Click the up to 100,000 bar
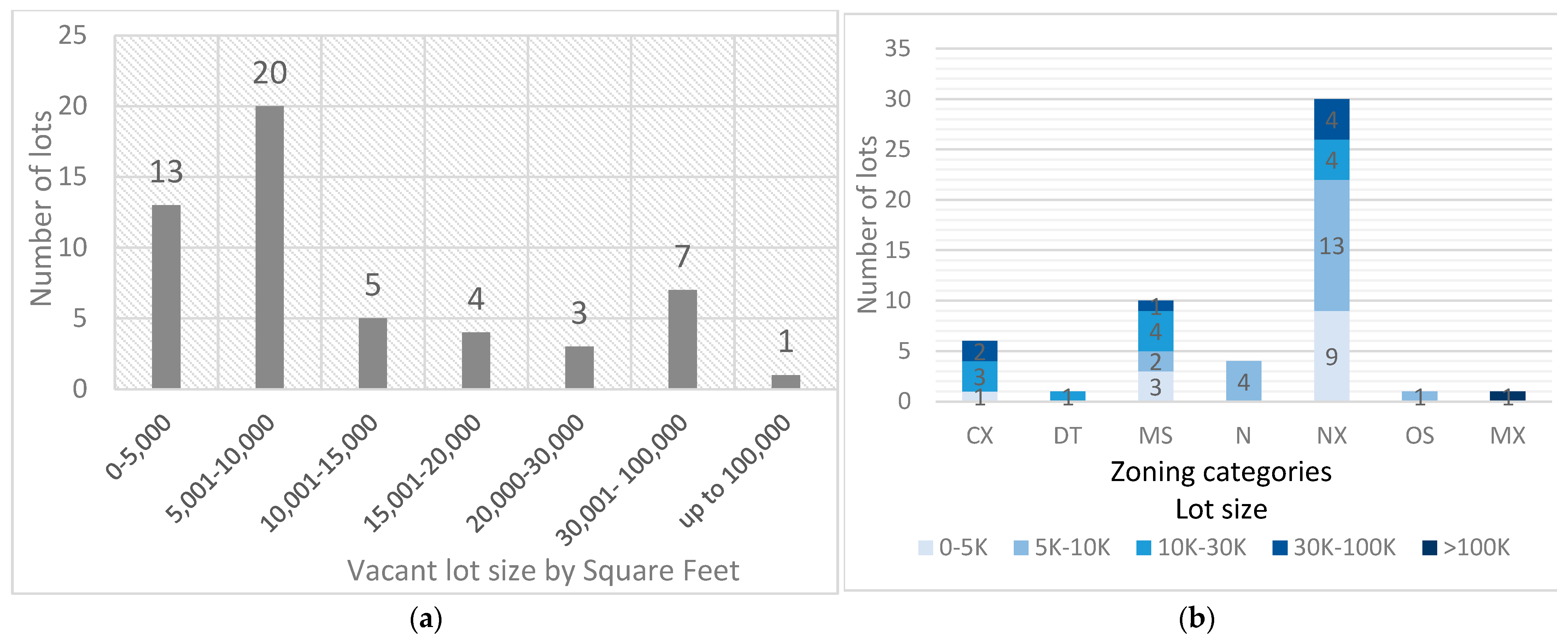 (x=785, y=381)
